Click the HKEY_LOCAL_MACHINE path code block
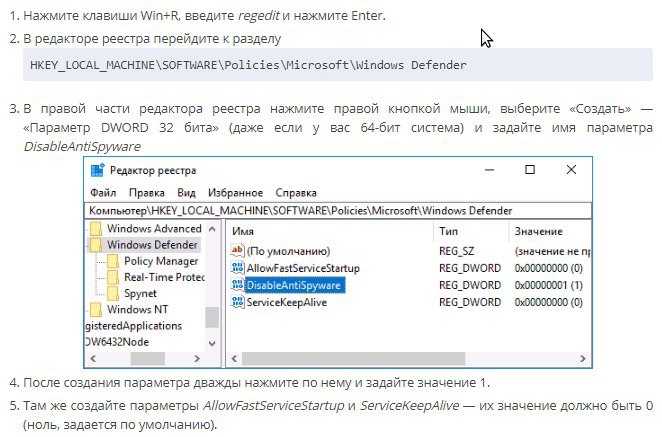 338,65
